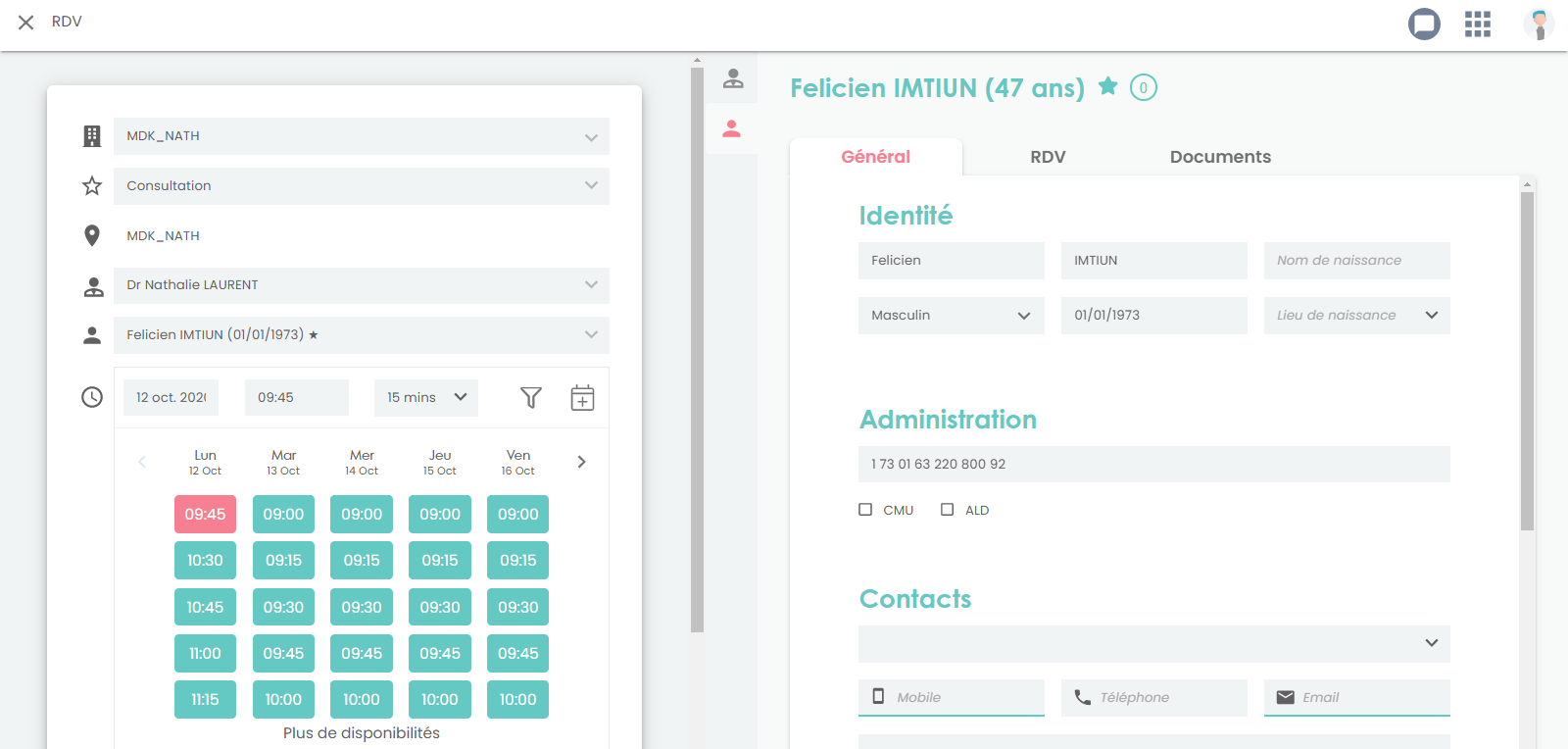Switch to the RDV tab
1568x749 pixels.
pos(1047,157)
